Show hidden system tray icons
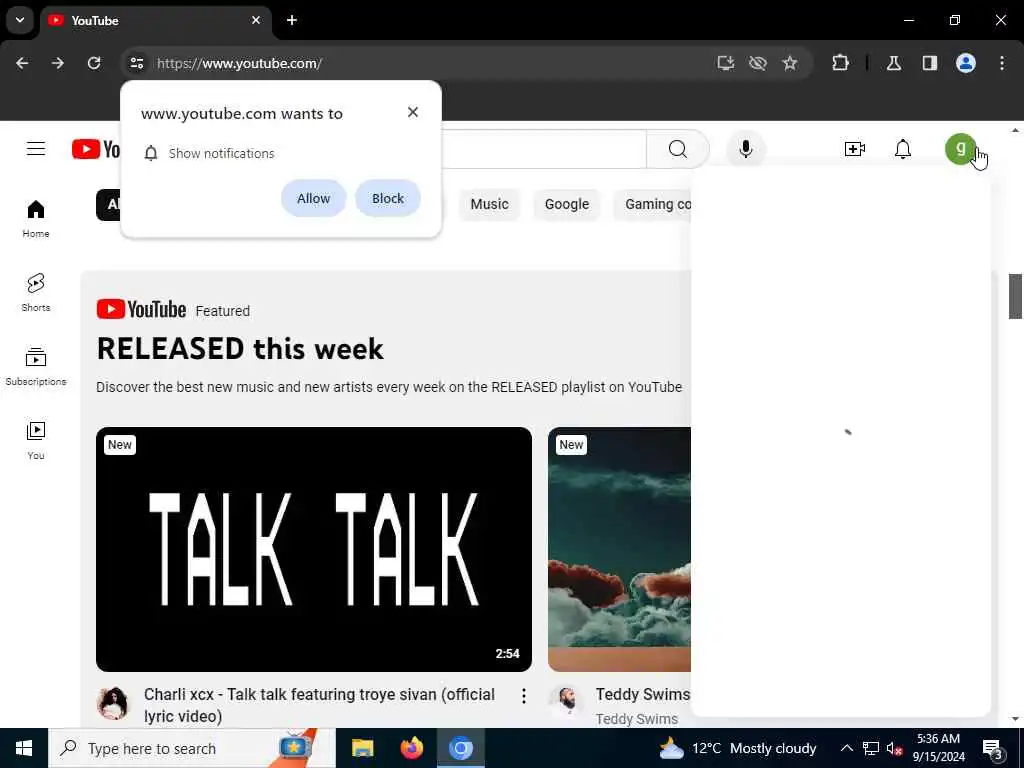 click(x=846, y=748)
